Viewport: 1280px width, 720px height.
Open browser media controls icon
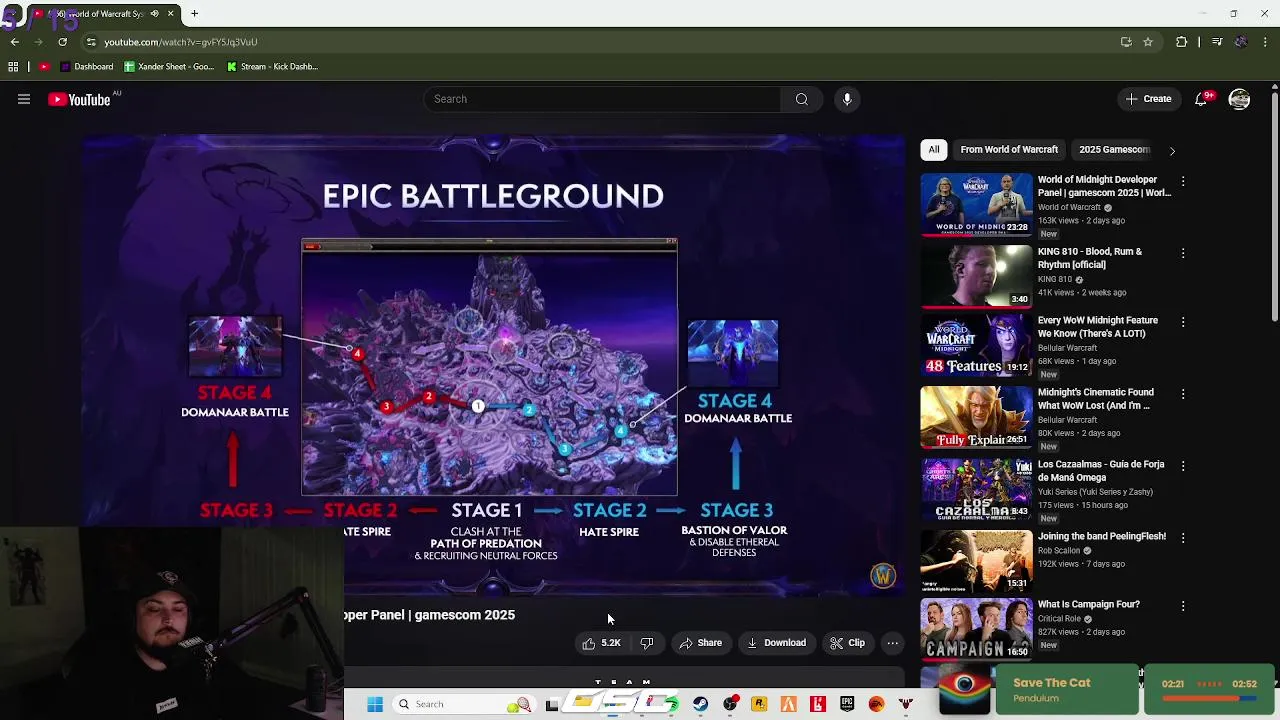pyautogui.click(x=1216, y=42)
